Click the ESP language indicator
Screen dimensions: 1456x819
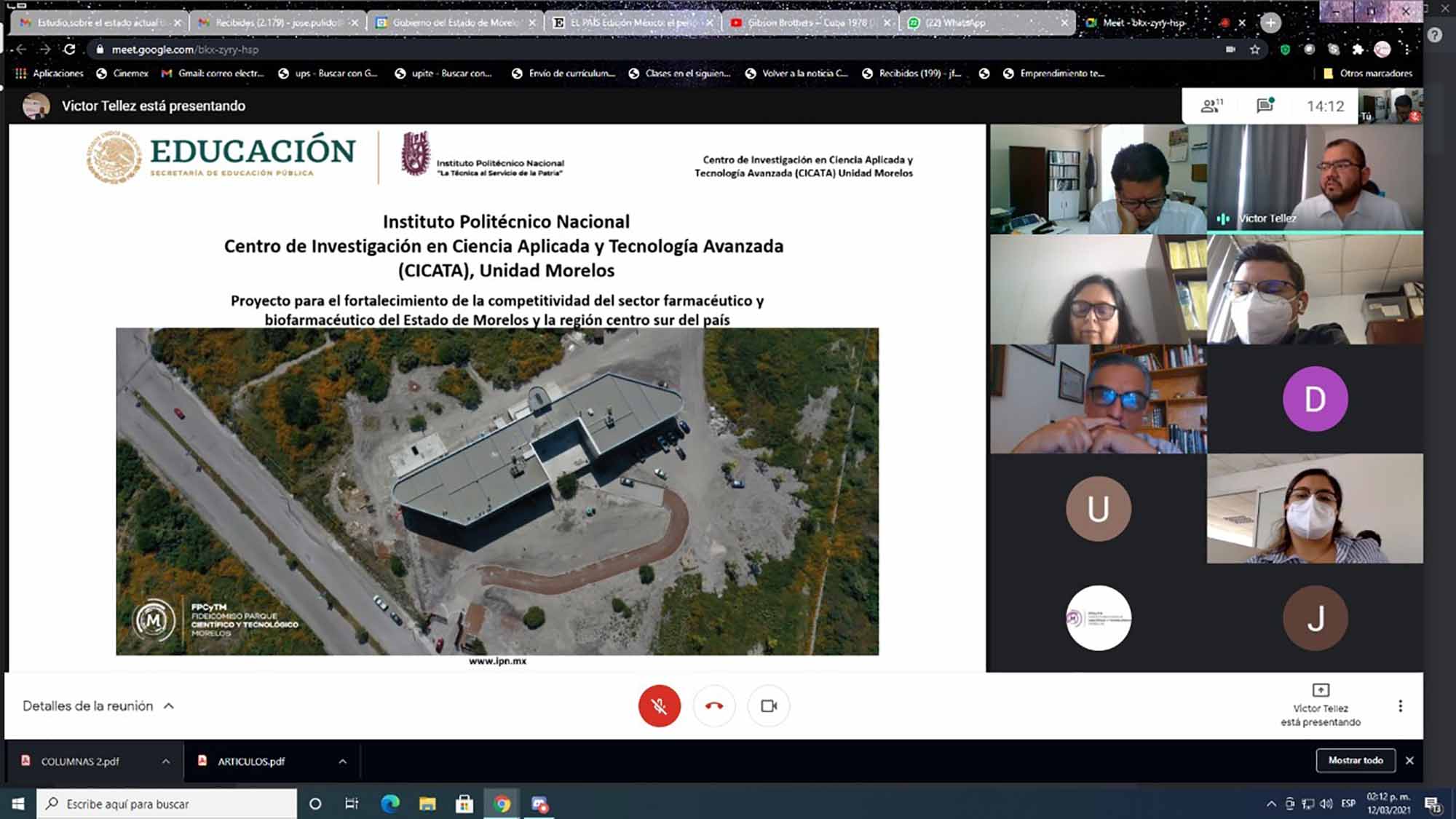pyautogui.click(x=1348, y=804)
